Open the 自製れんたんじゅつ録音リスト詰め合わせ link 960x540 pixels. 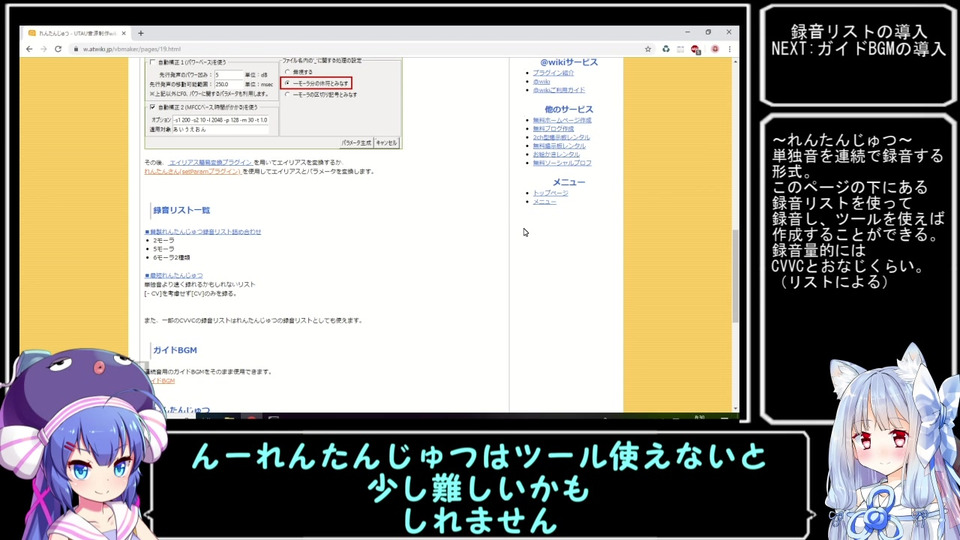203,232
